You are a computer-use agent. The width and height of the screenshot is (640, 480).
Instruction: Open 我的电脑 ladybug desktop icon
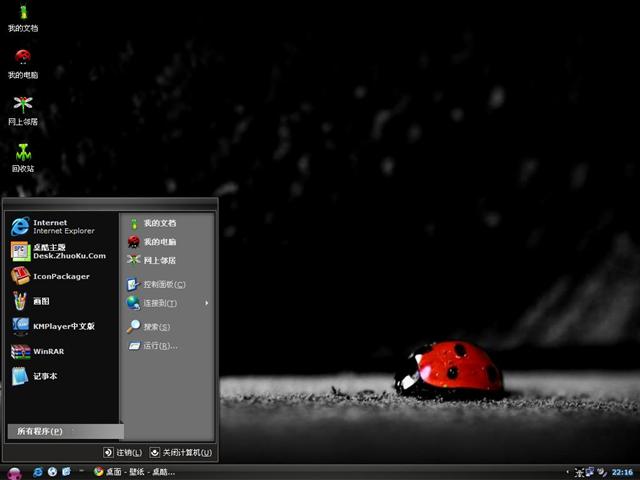23,64
